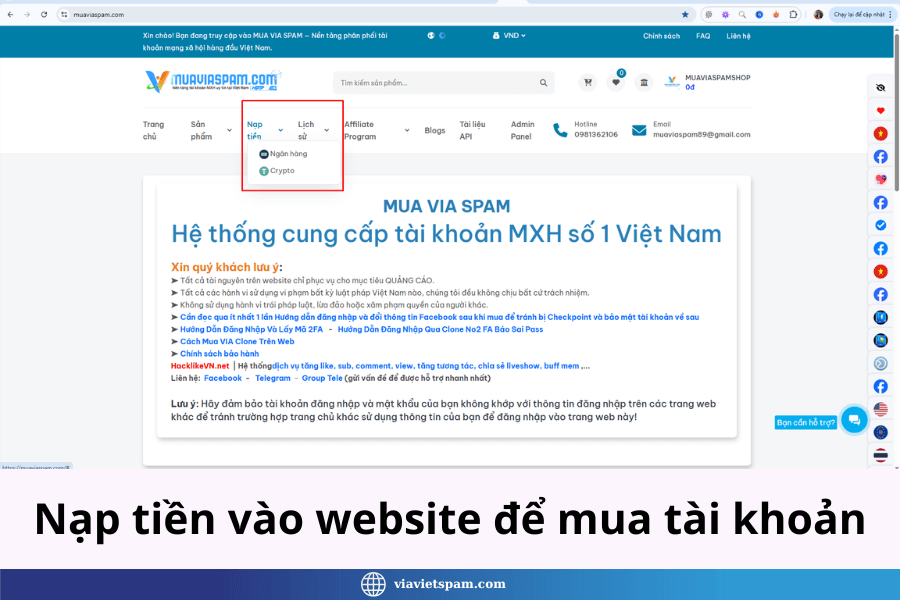Click the hotline phone icon
Image resolution: width=900 pixels, height=600 pixels.
tap(560, 130)
